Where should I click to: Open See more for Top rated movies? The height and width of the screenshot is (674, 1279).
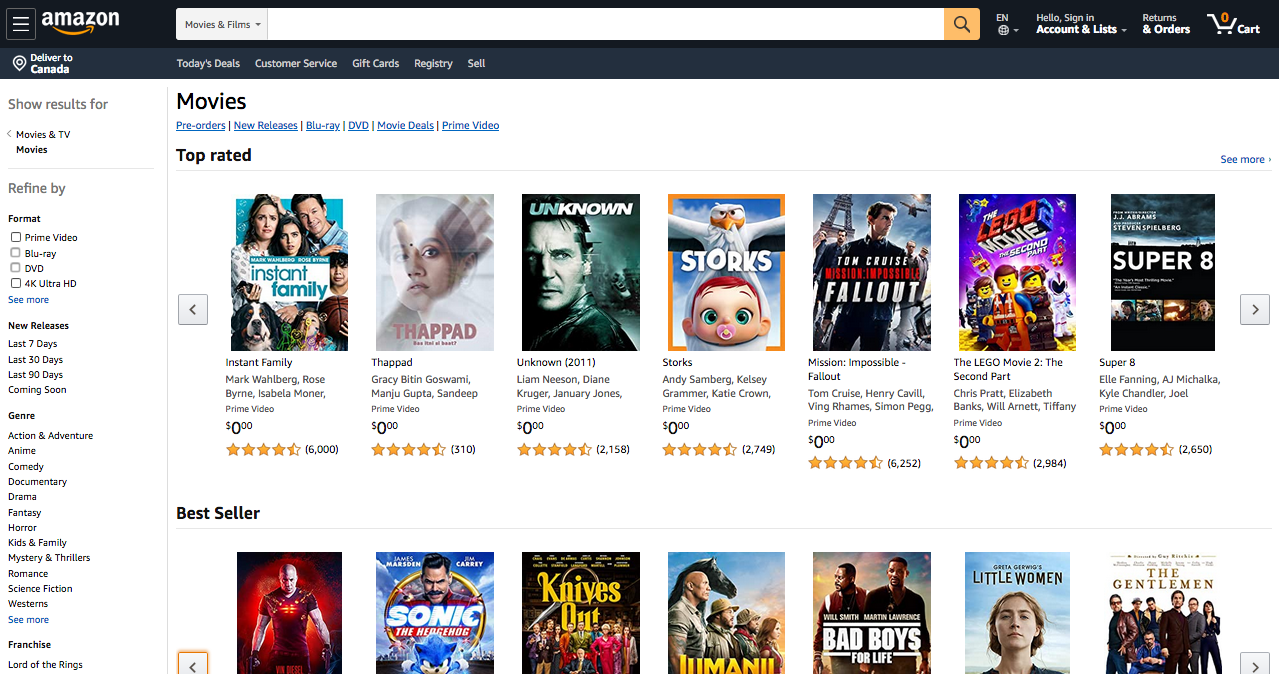coord(1243,159)
